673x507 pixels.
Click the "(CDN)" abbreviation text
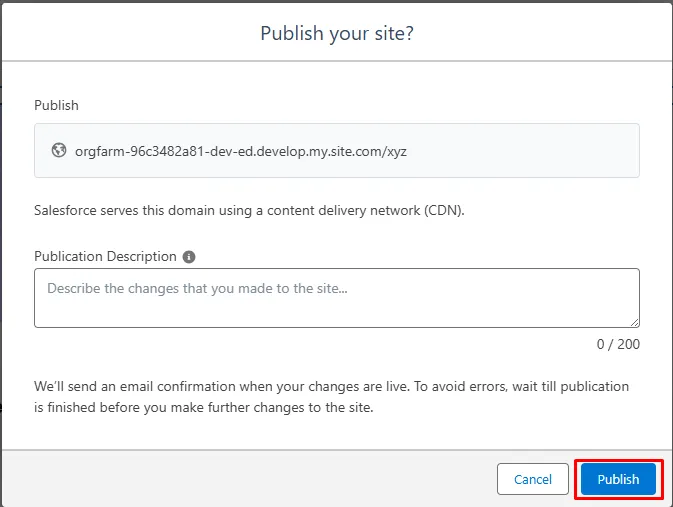(x=444, y=210)
